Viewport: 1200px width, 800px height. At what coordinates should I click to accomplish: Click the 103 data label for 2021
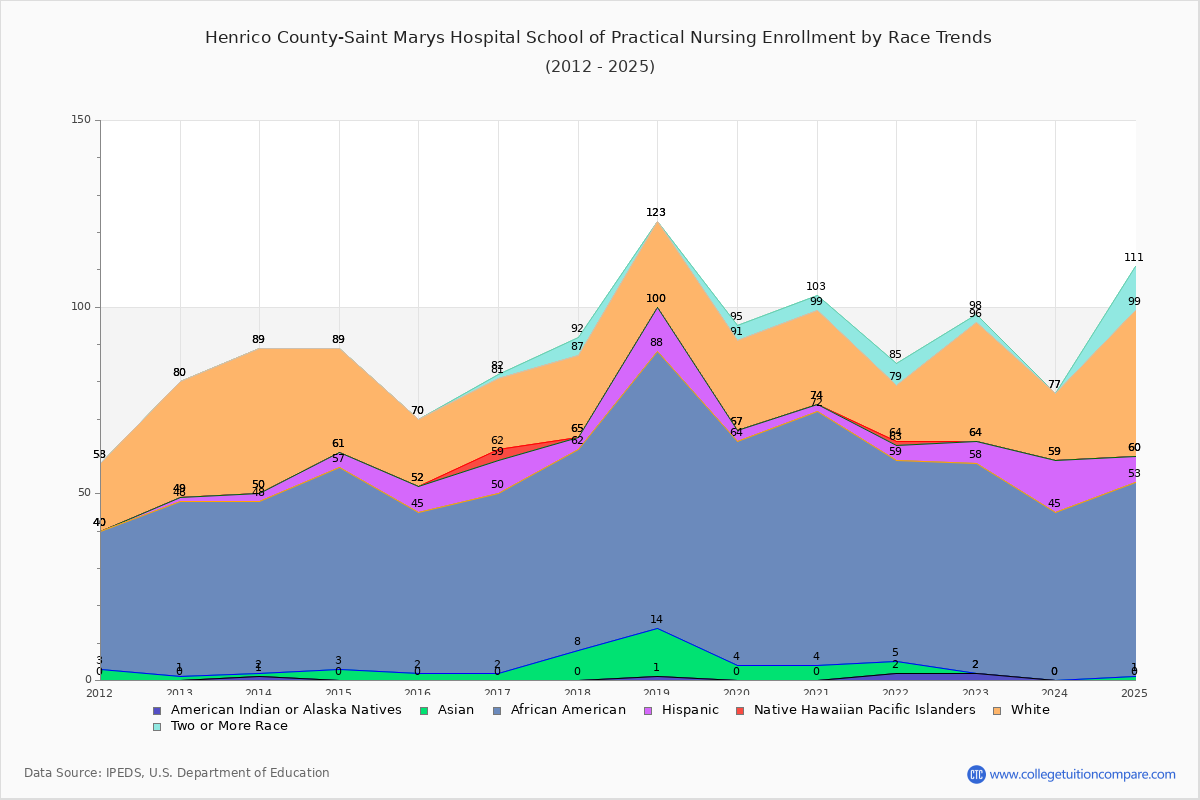(816, 286)
